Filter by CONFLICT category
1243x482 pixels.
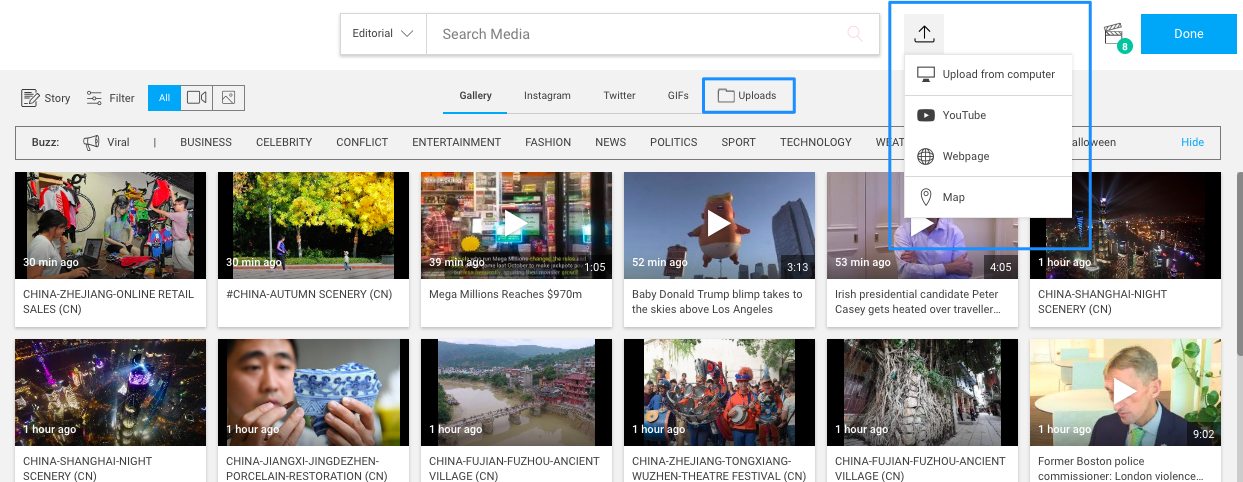(362, 143)
